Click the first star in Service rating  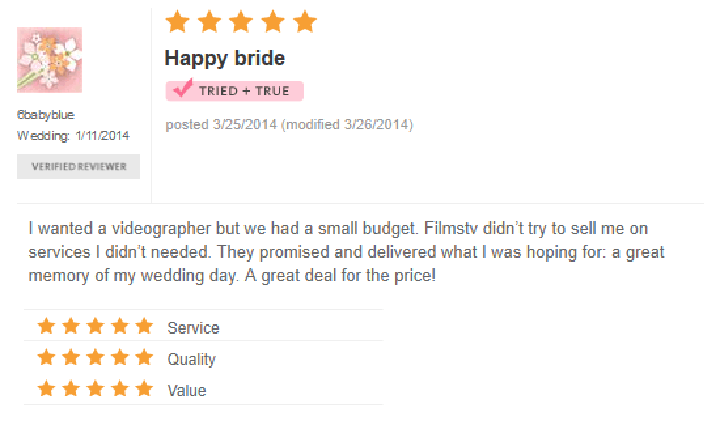pos(46,326)
